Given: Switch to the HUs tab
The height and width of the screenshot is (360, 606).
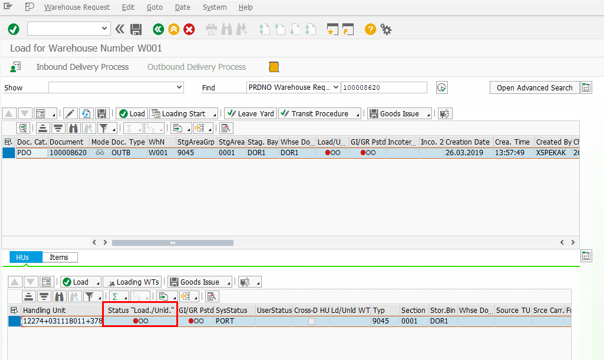Looking at the screenshot, I should point(26,257).
